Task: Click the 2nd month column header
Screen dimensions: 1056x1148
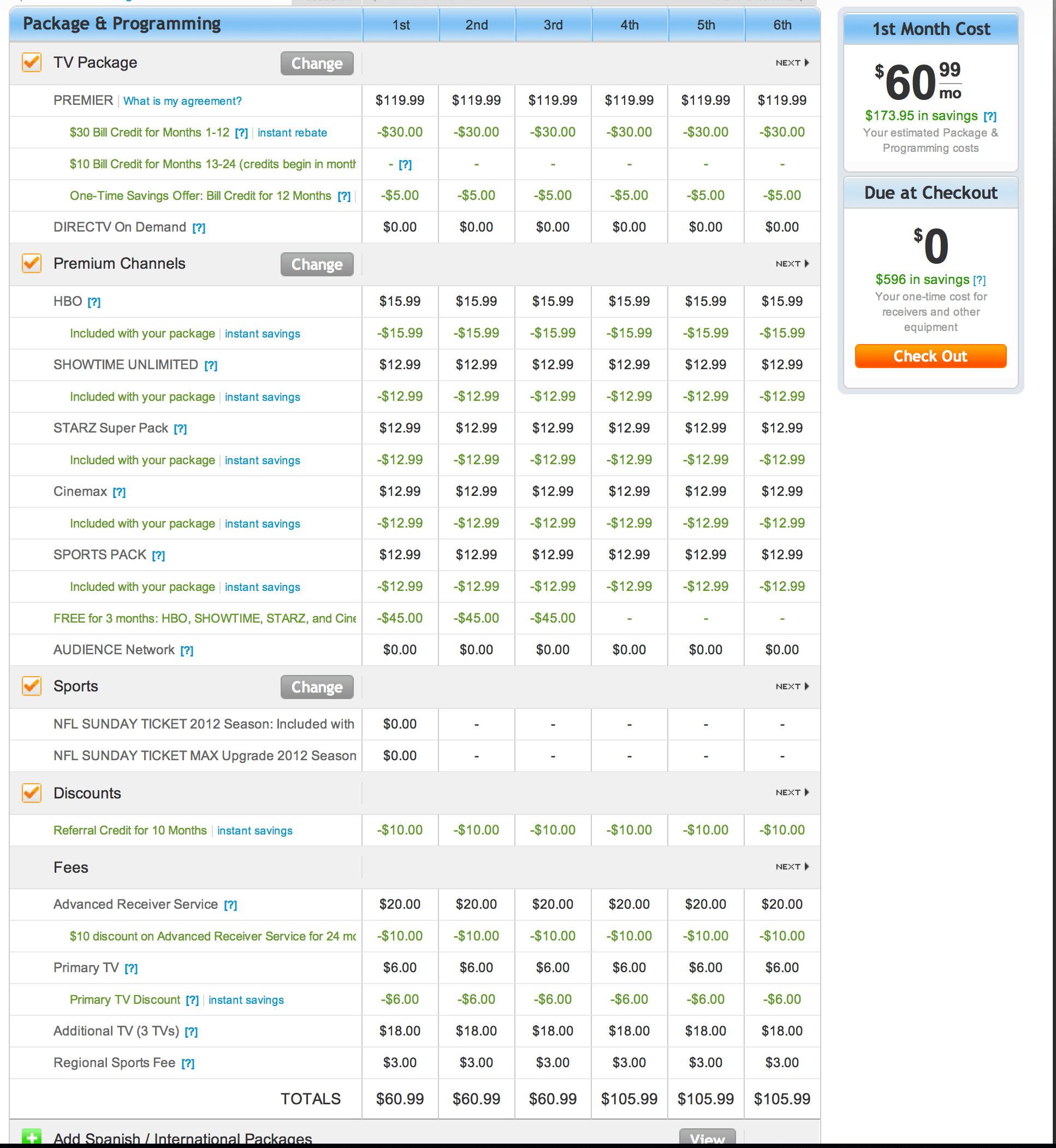Action: point(477,25)
